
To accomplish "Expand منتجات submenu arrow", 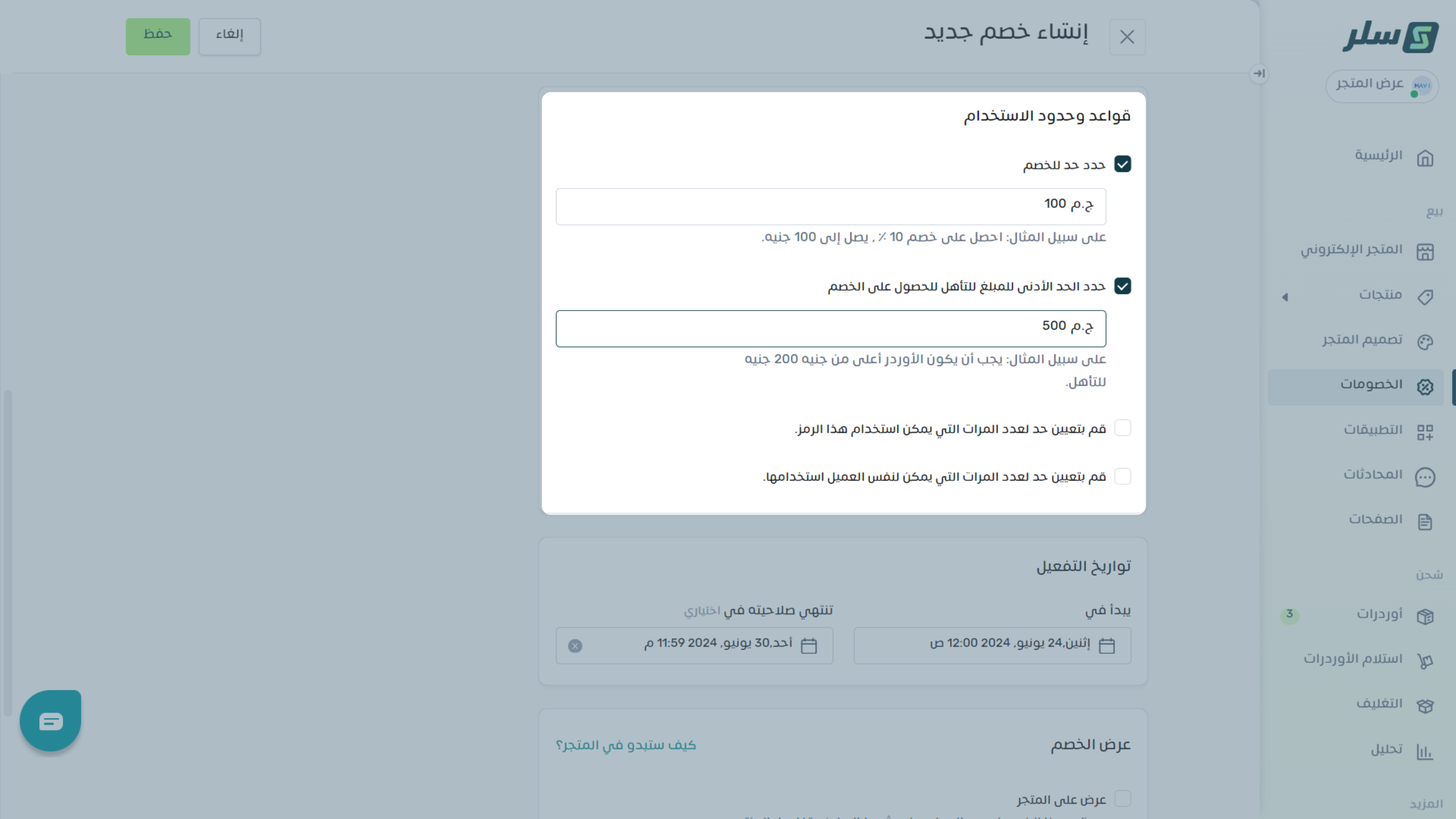I will 1285,297.
